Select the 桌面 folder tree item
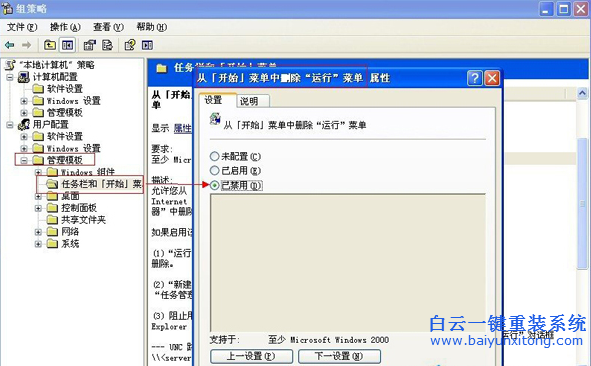 pos(63,196)
